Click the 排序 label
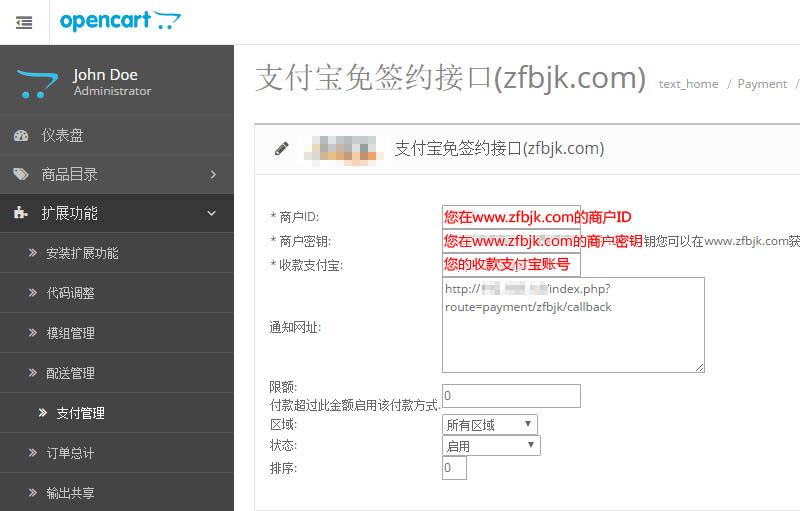 tap(283, 468)
